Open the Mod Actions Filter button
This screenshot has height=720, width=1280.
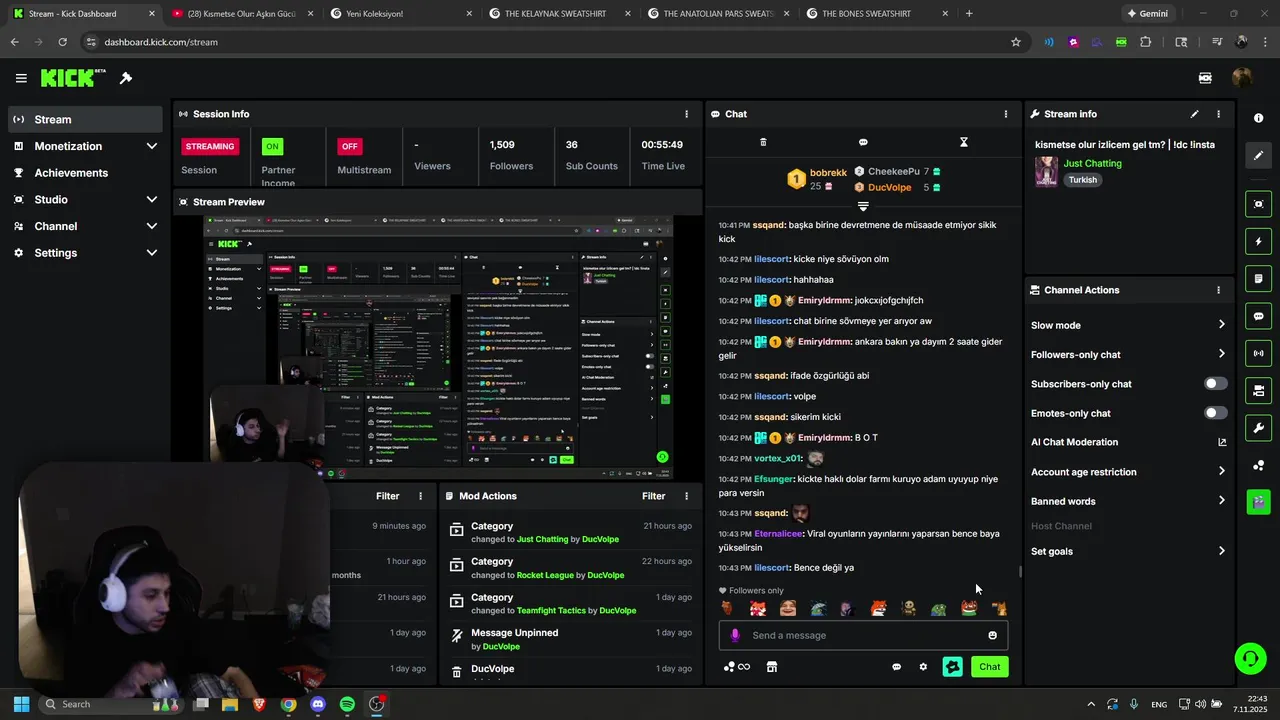click(654, 496)
